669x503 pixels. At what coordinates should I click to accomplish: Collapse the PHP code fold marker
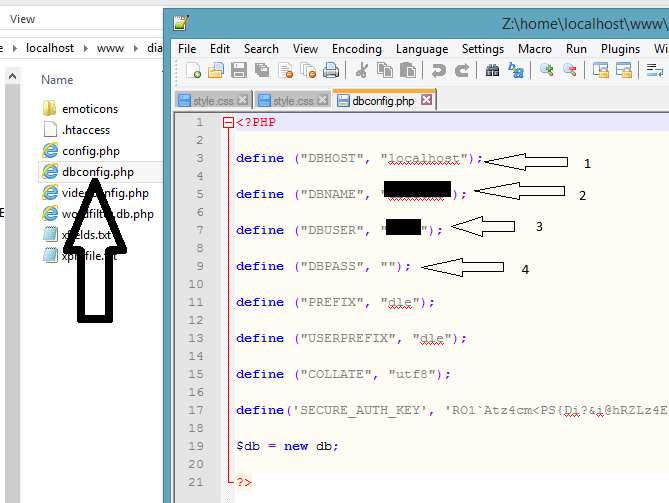228,123
